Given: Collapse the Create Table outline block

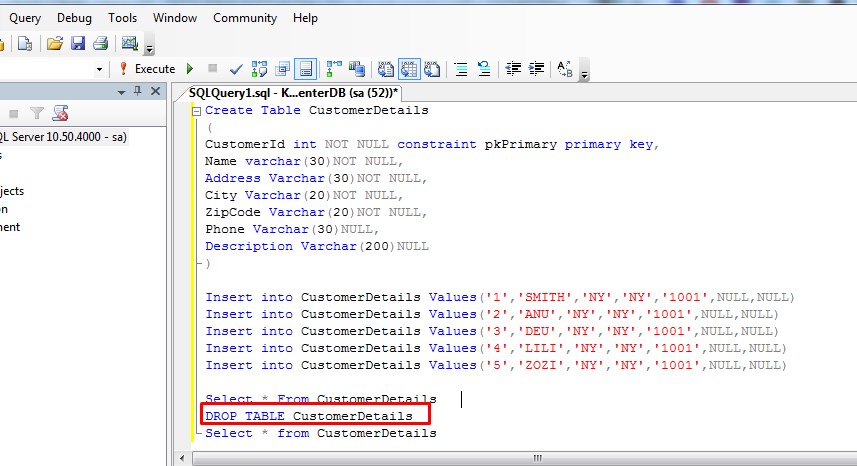Looking at the screenshot, I should tap(196, 111).
